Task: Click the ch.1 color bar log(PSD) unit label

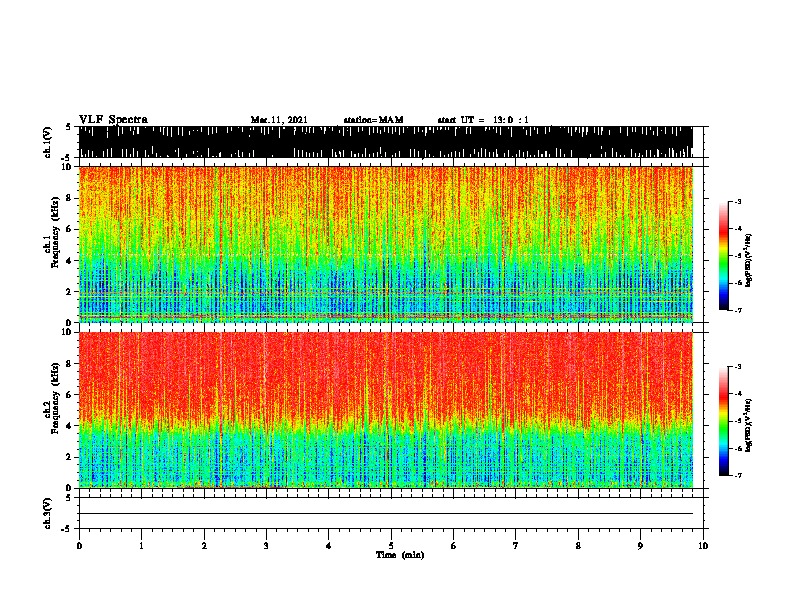Action: tap(749, 261)
